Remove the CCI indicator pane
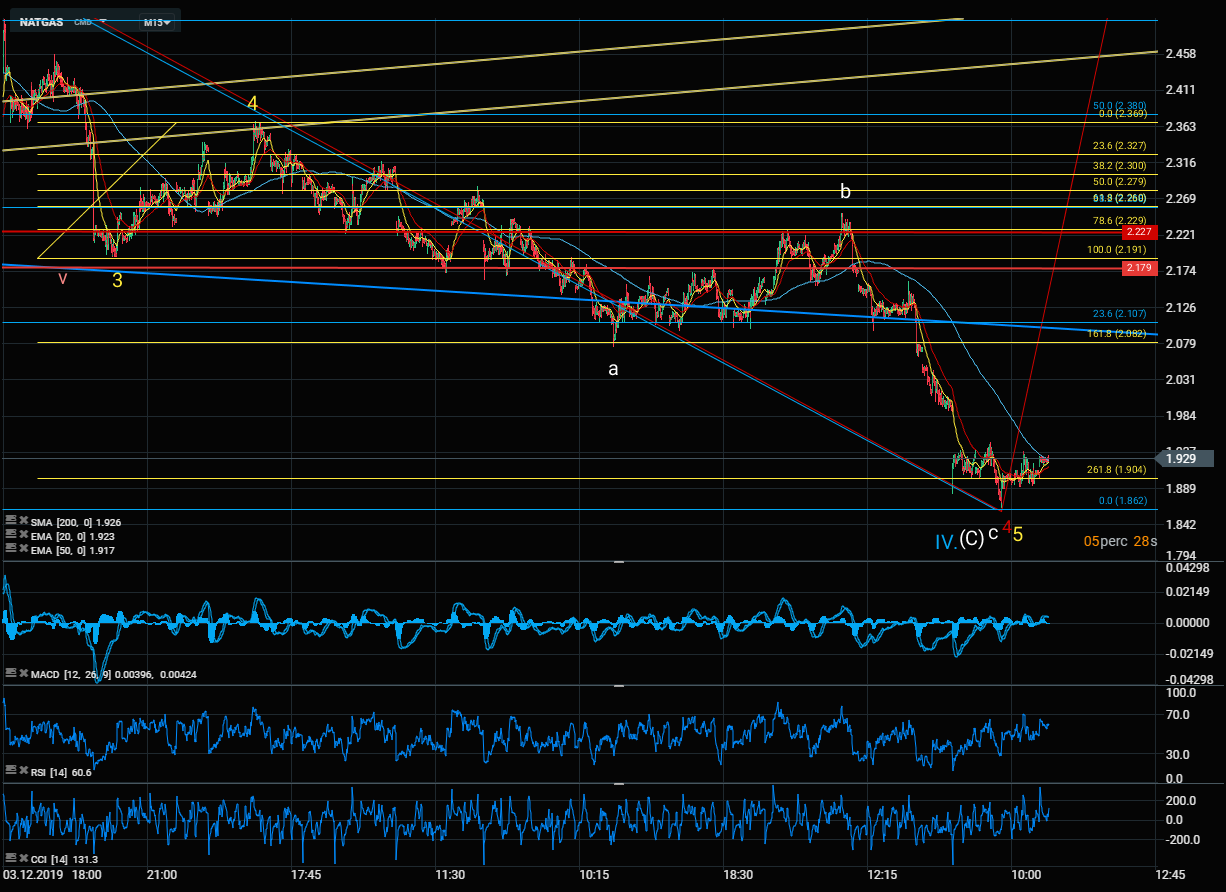This screenshot has height=892, width=1226. click(23, 858)
